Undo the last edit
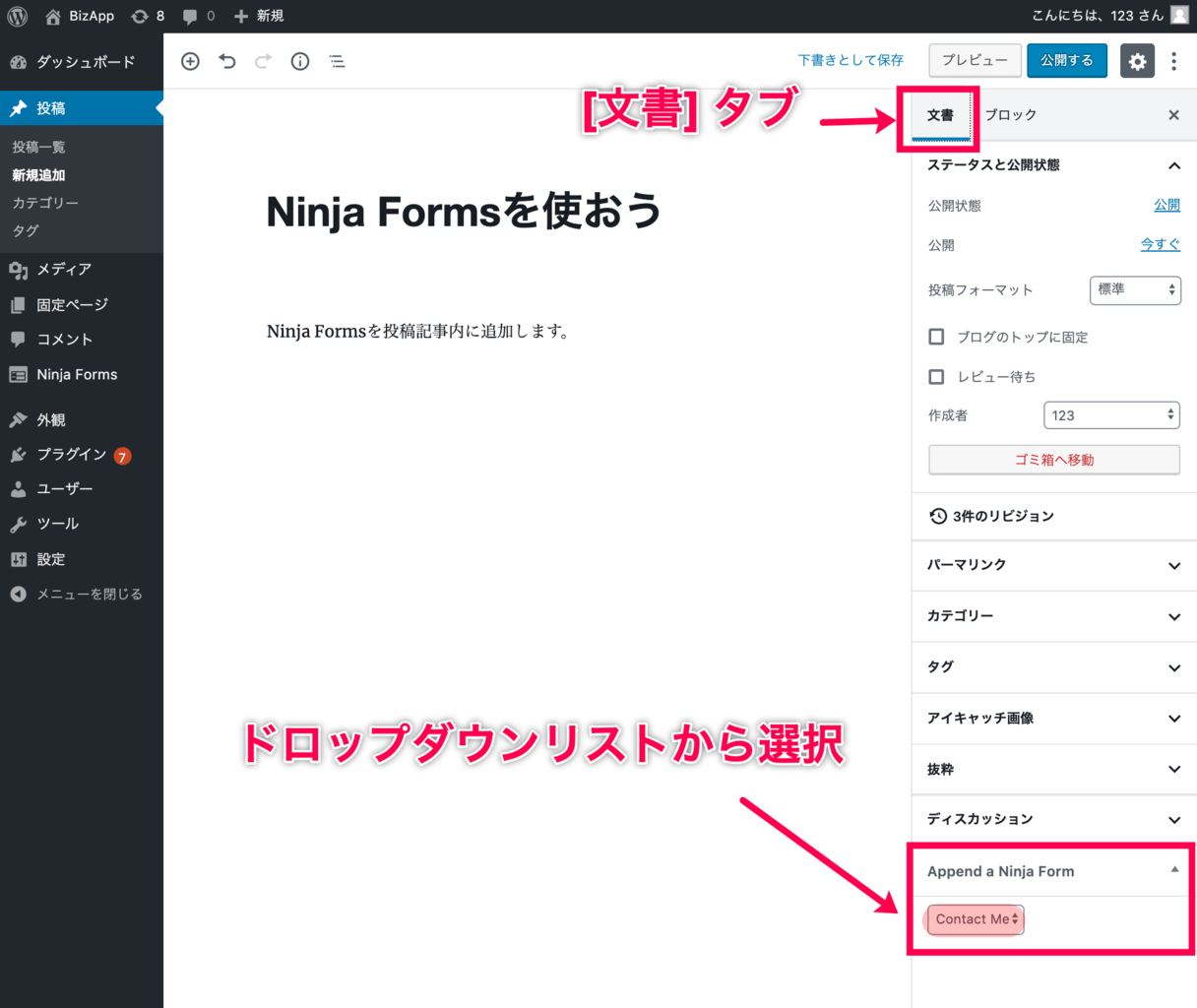 [227, 61]
